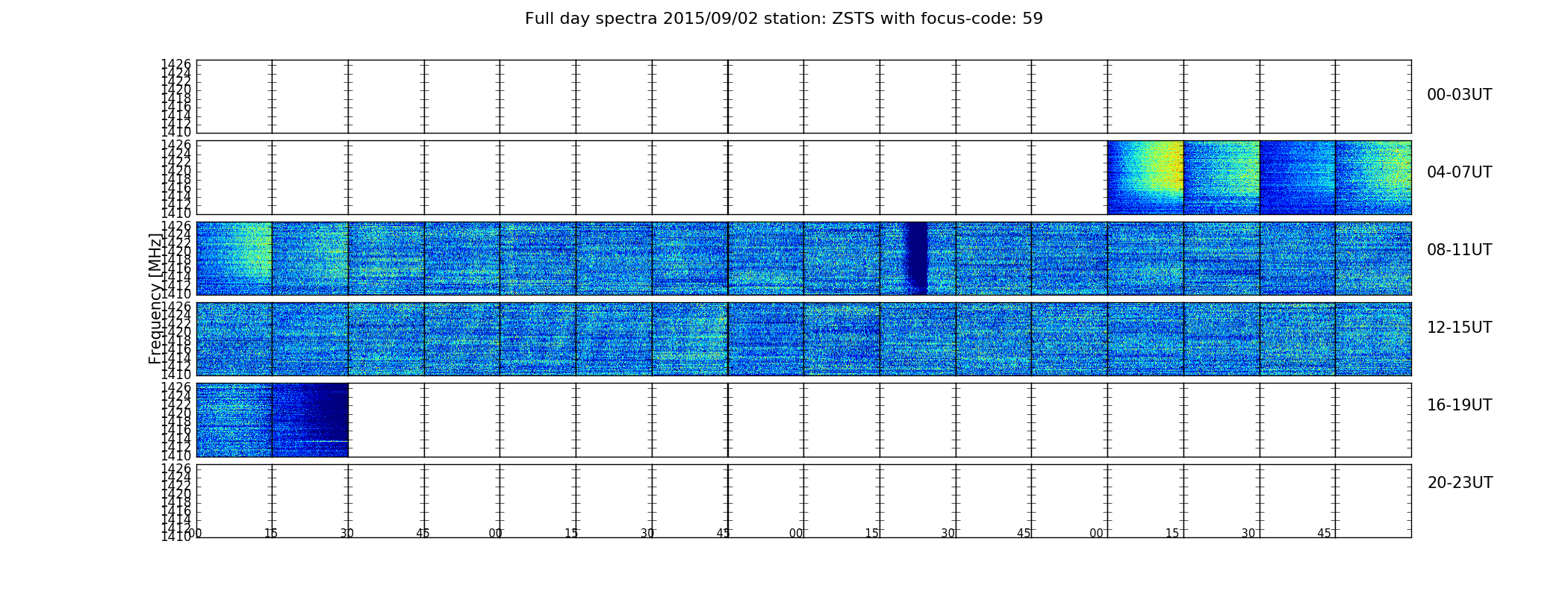Image resolution: width=1568 pixels, height=597 pixels.
Task: Click the last spectrum panel of 08-11UT row
Action: (x=1373, y=258)
